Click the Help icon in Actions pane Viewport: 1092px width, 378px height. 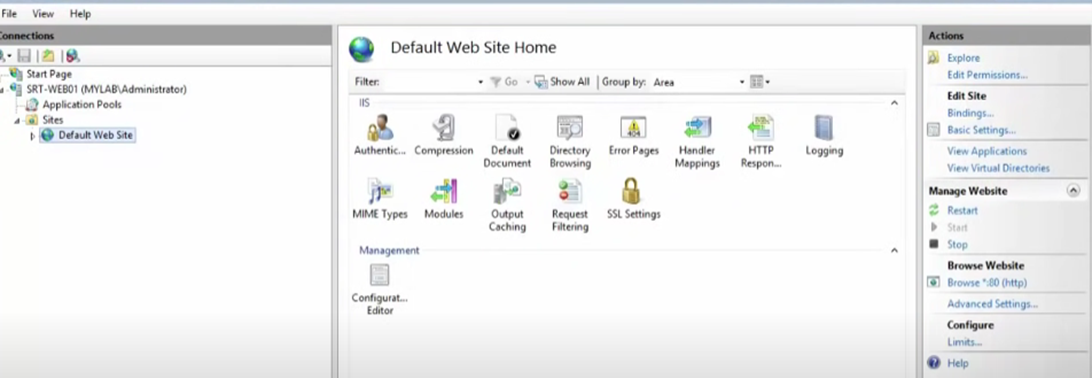935,363
